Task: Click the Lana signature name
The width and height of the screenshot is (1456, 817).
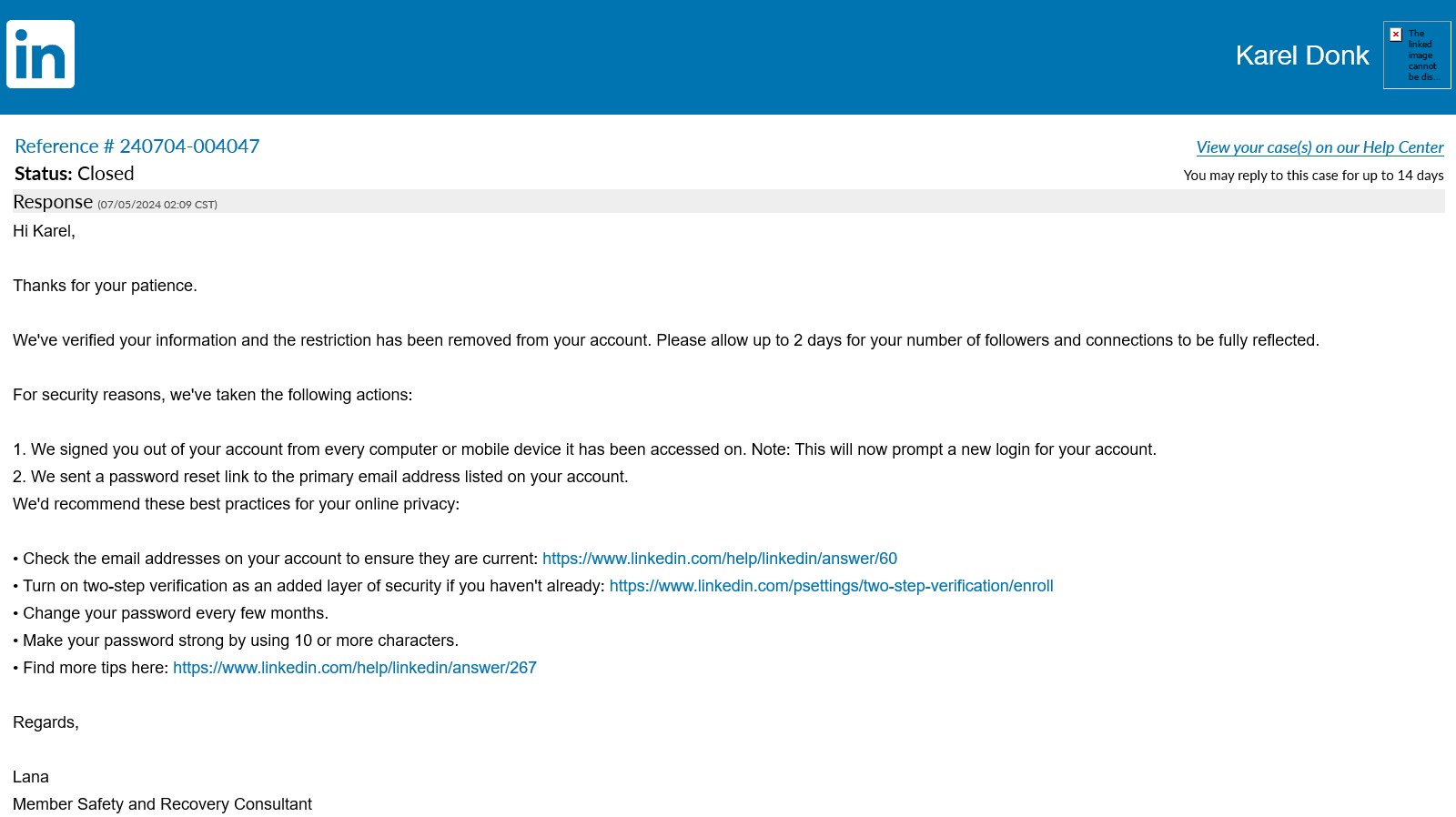Action: [x=31, y=777]
